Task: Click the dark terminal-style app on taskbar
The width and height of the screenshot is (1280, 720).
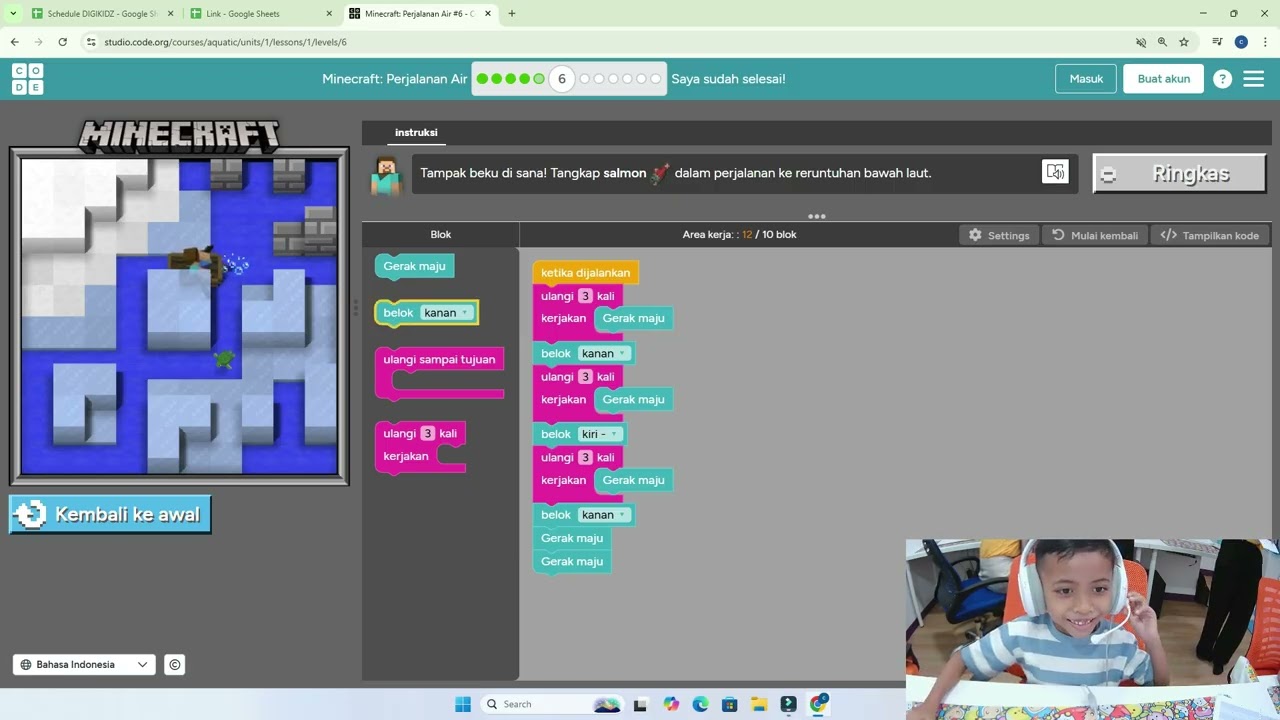Action: coord(788,704)
